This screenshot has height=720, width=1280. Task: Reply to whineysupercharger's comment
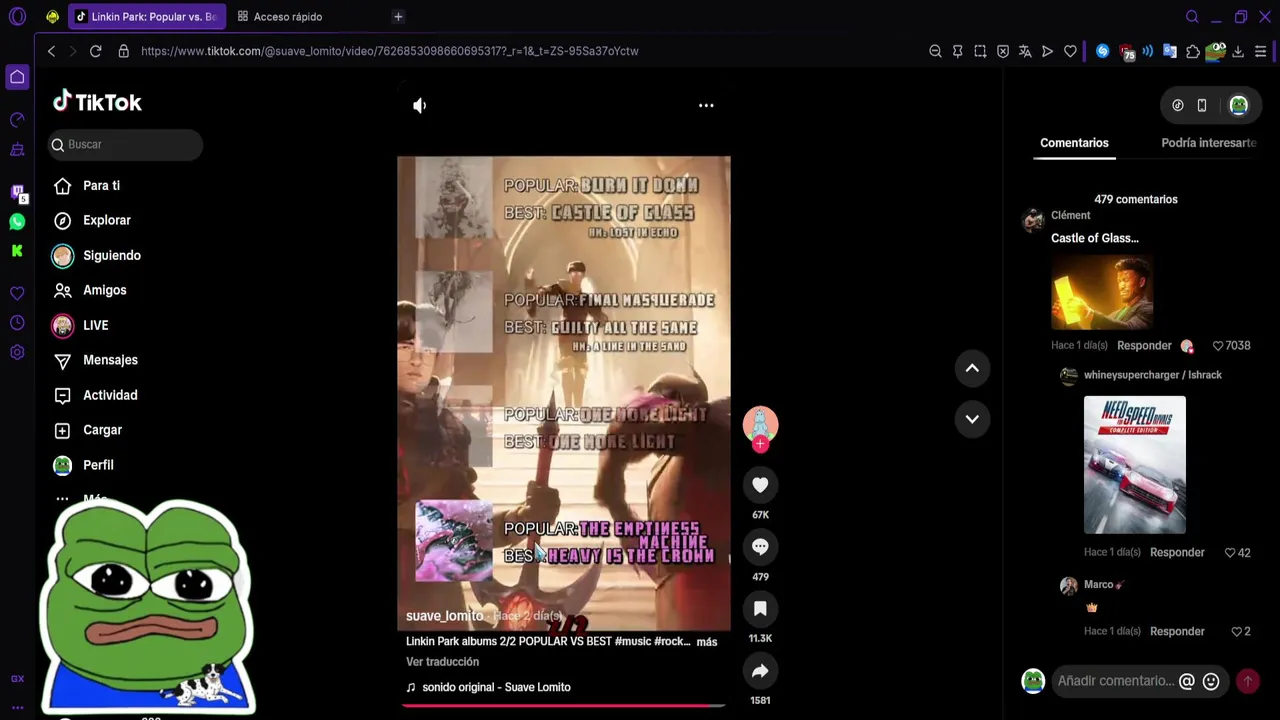(1177, 553)
